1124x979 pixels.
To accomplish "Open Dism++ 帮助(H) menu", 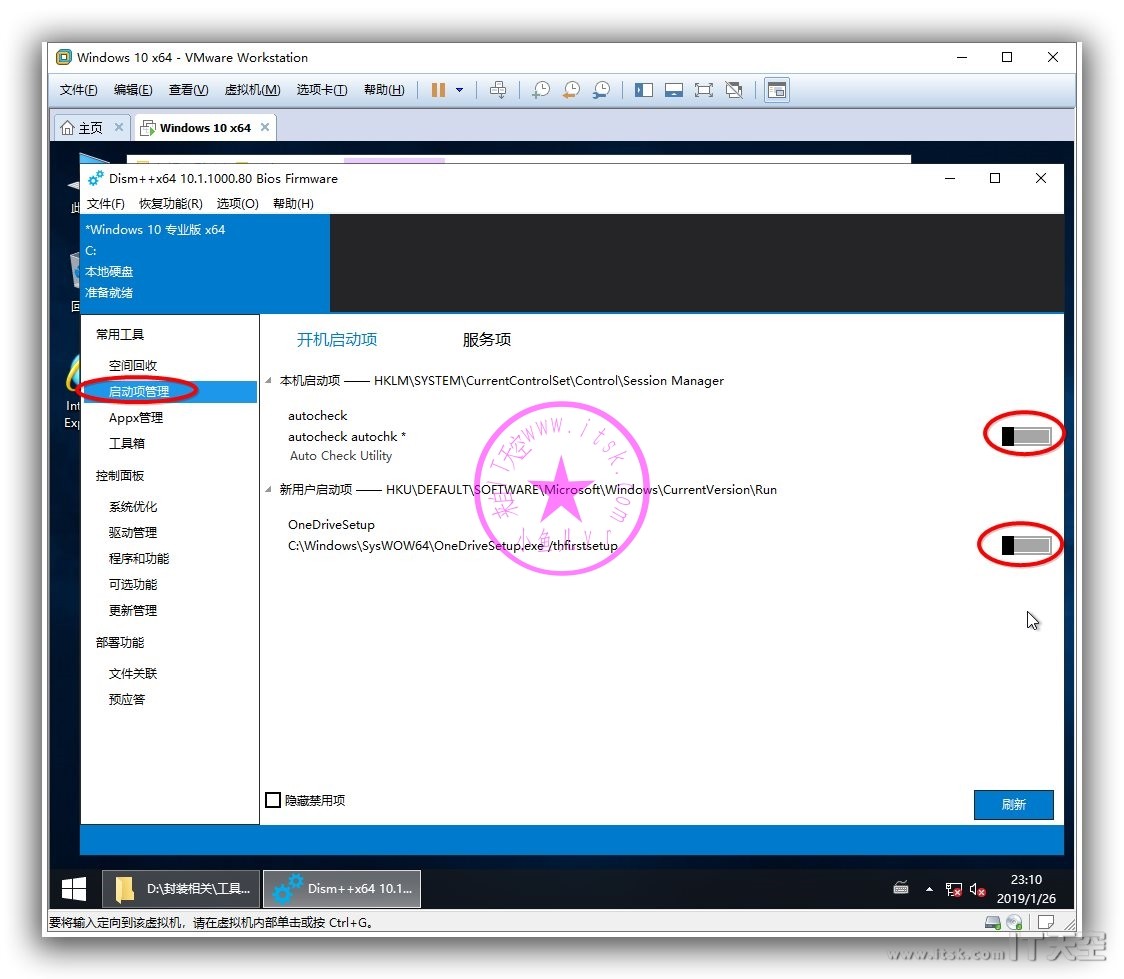I will [x=293, y=204].
